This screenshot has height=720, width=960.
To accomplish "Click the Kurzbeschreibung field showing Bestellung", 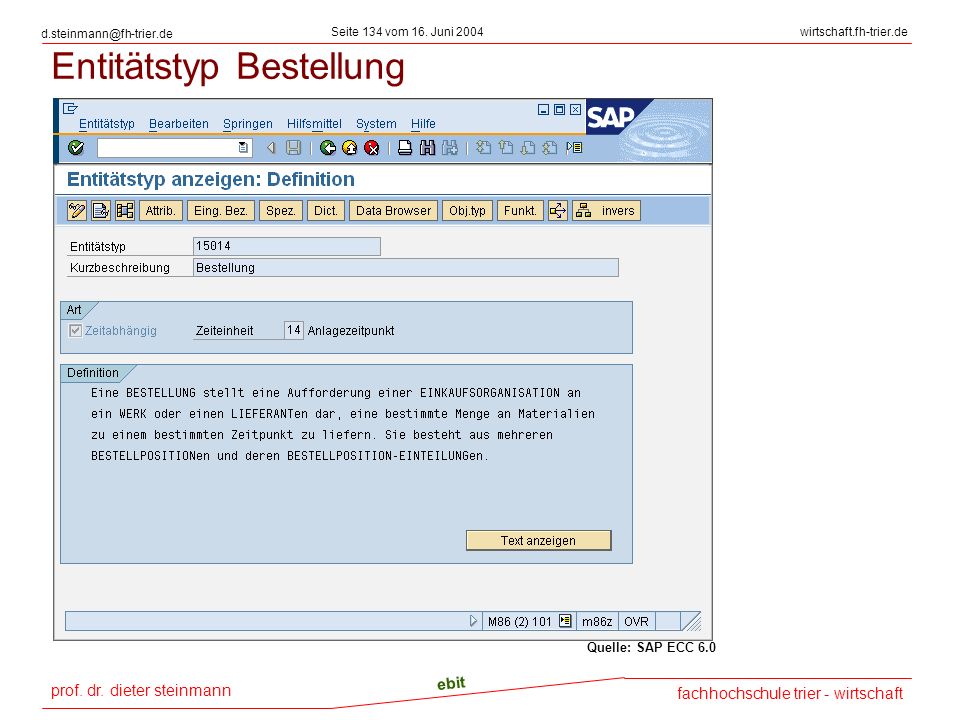I will [405, 268].
